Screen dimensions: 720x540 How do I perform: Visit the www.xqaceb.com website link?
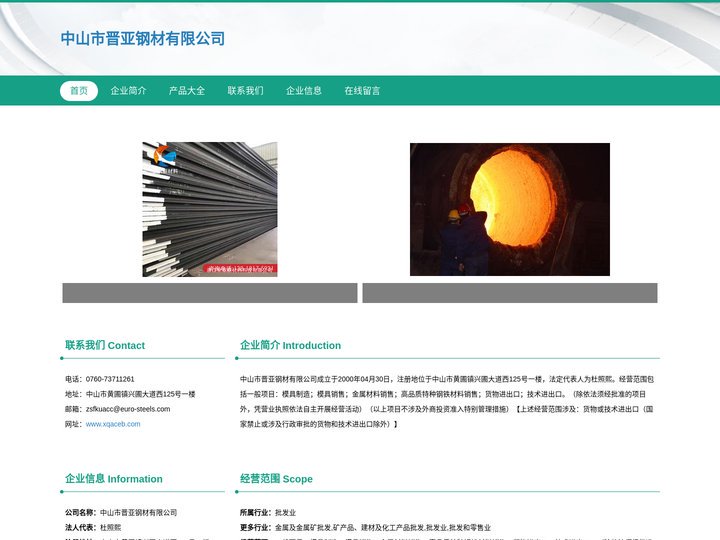click(x=113, y=424)
